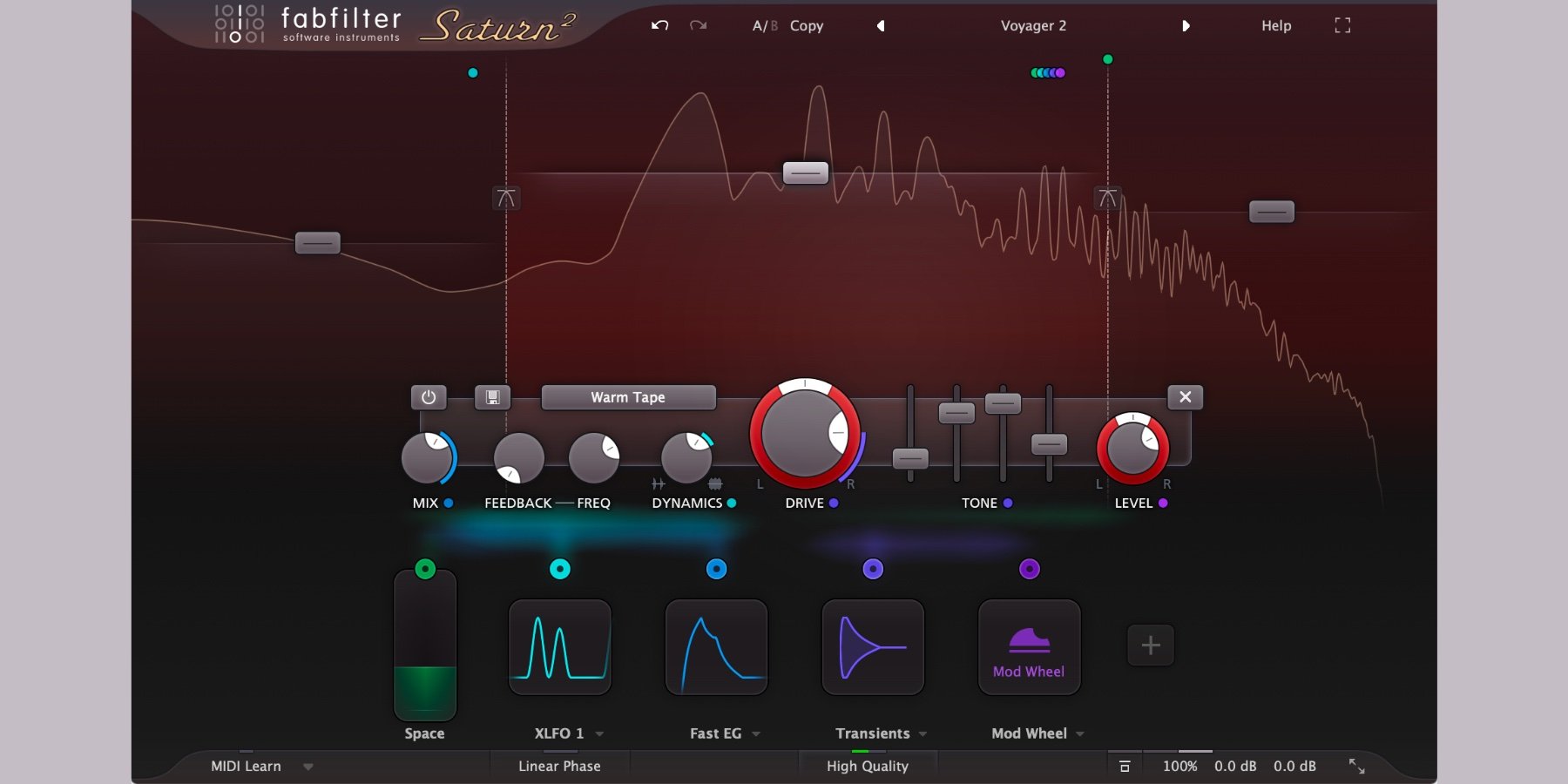Click the Space modulation slider
The width and height of the screenshot is (1568, 784).
tap(425, 645)
